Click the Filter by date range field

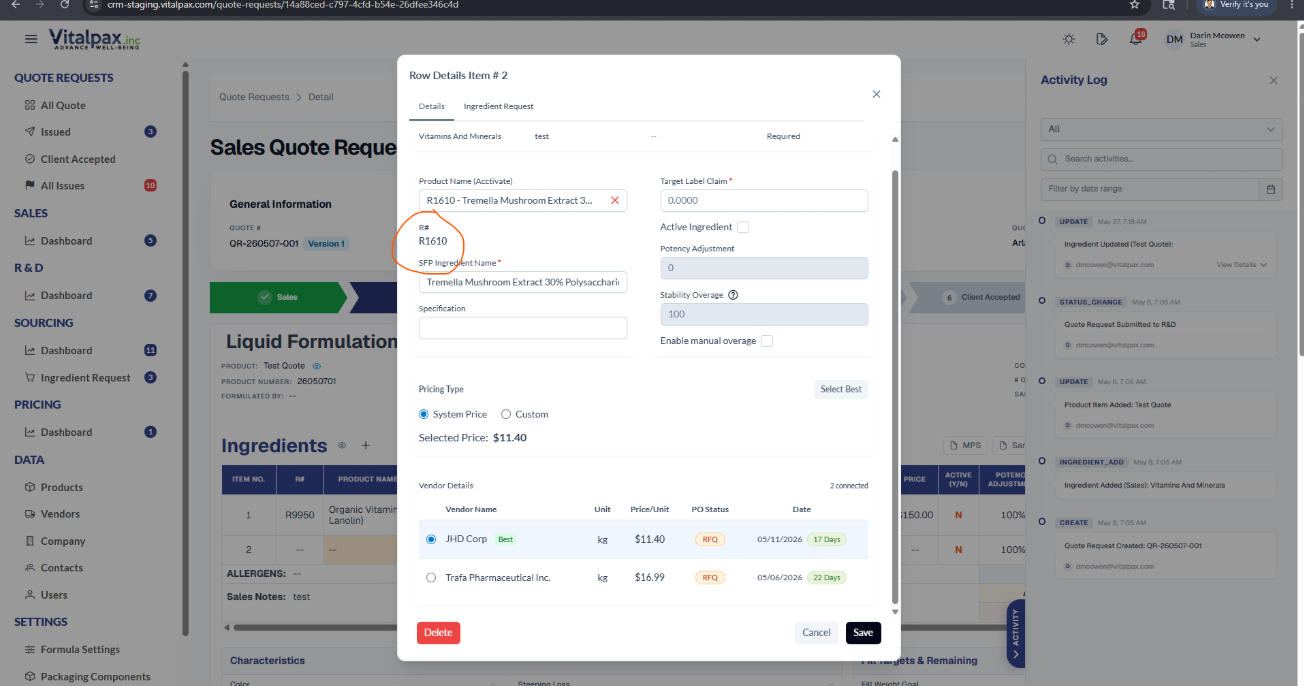1149,189
